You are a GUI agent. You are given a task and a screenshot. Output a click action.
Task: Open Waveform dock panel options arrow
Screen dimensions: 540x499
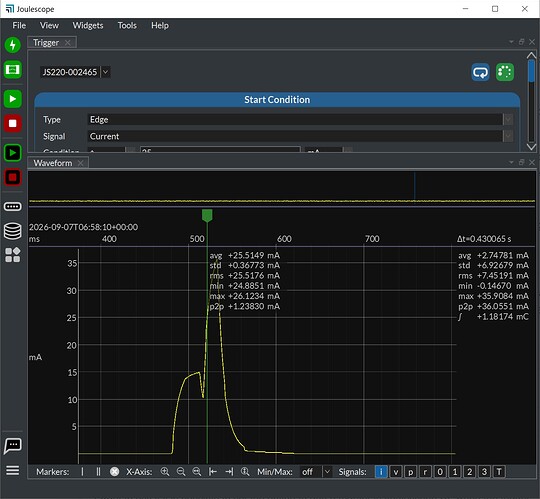coord(511,162)
